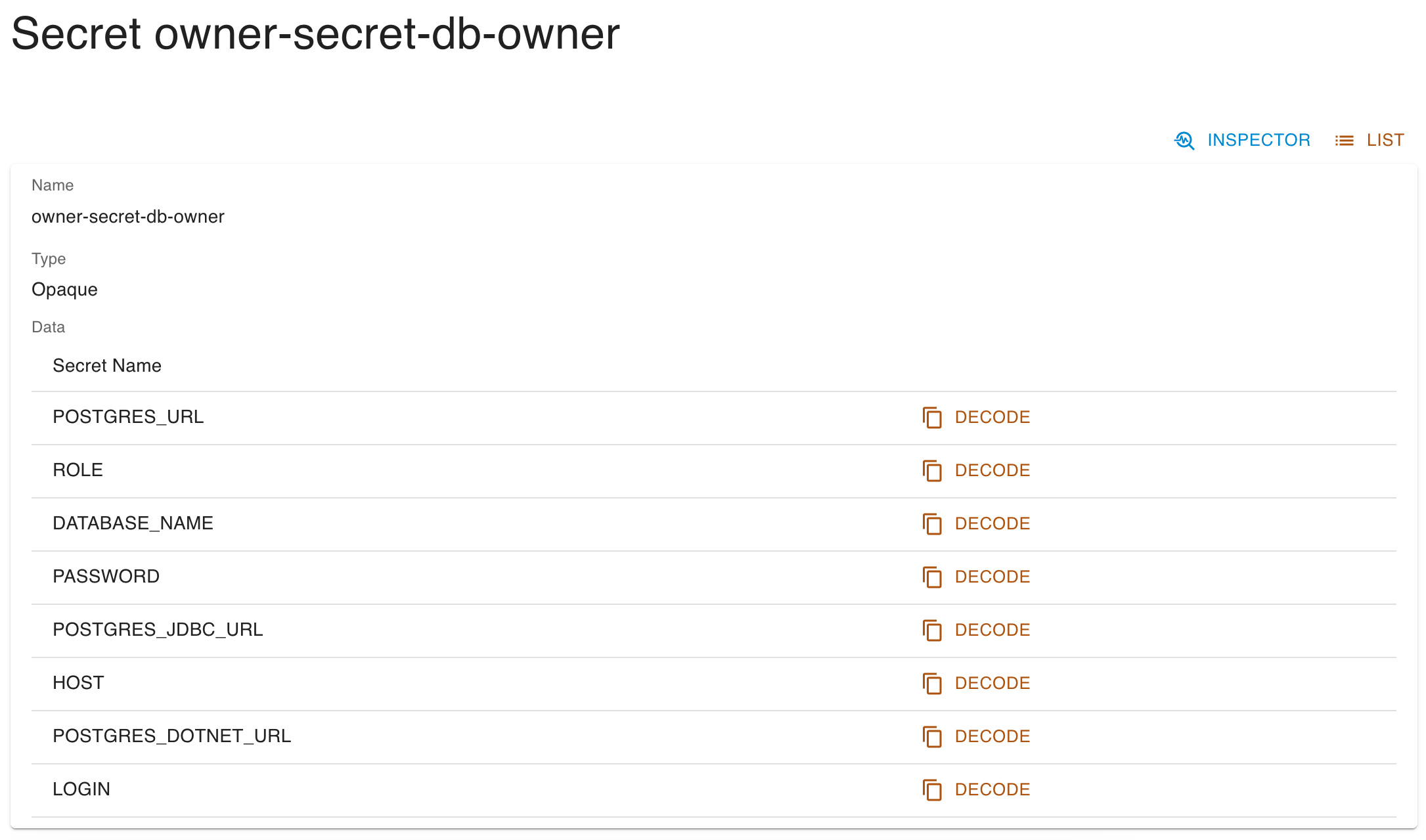The width and height of the screenshot is (1426, 840).
Task: Copy the LOGIN secret value
Action: 933,790
